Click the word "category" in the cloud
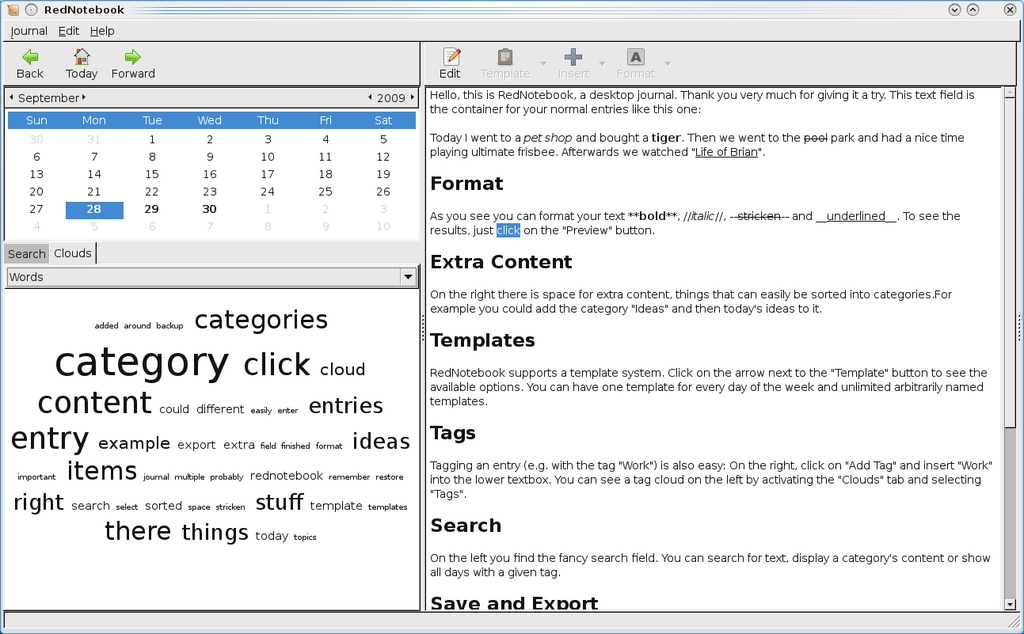Image resolution: width=1024 pixels, height=634 pixels. tap(141, 362)
